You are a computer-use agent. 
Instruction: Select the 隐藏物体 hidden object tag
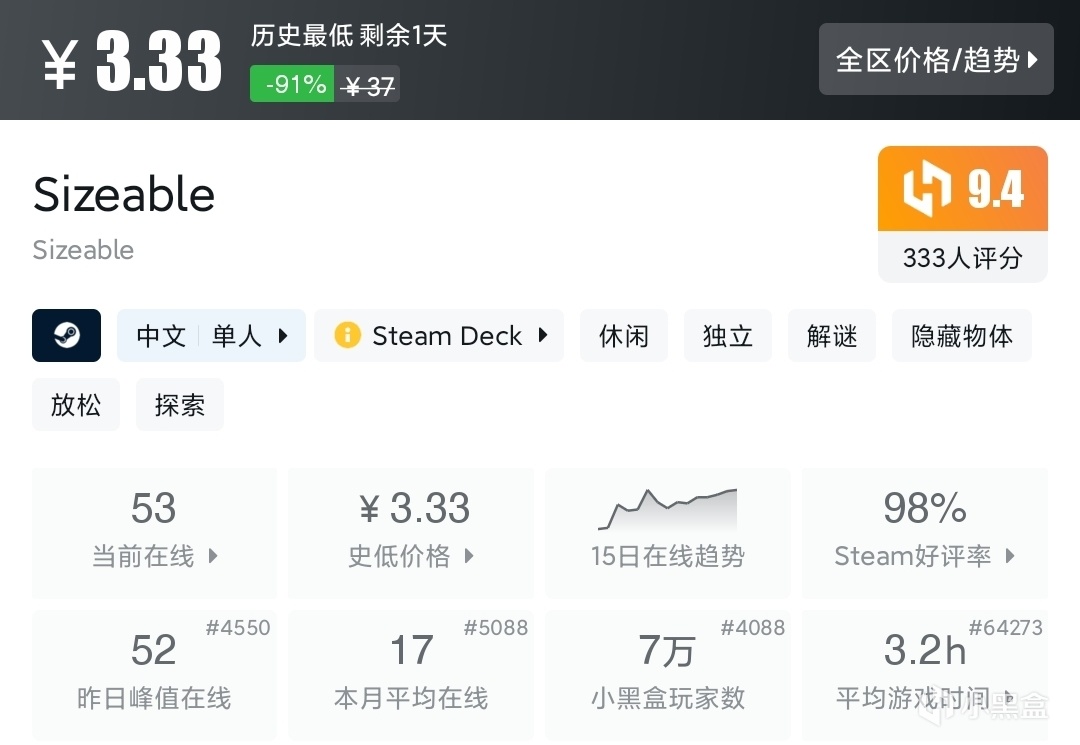click(x=961, y=335)
